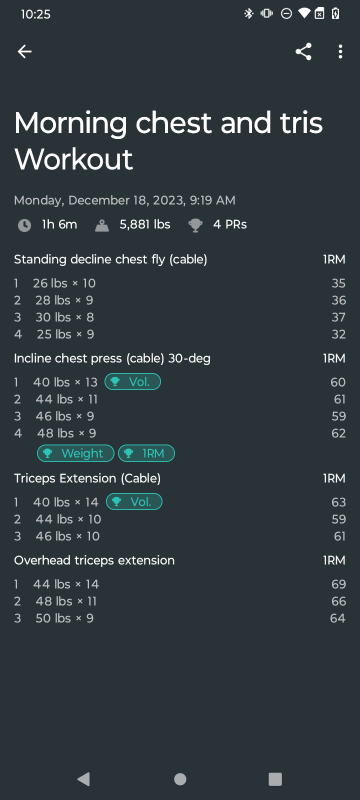Open Triceps Extension (Cable) exercise
360x800 pixels.
(87, 479)
